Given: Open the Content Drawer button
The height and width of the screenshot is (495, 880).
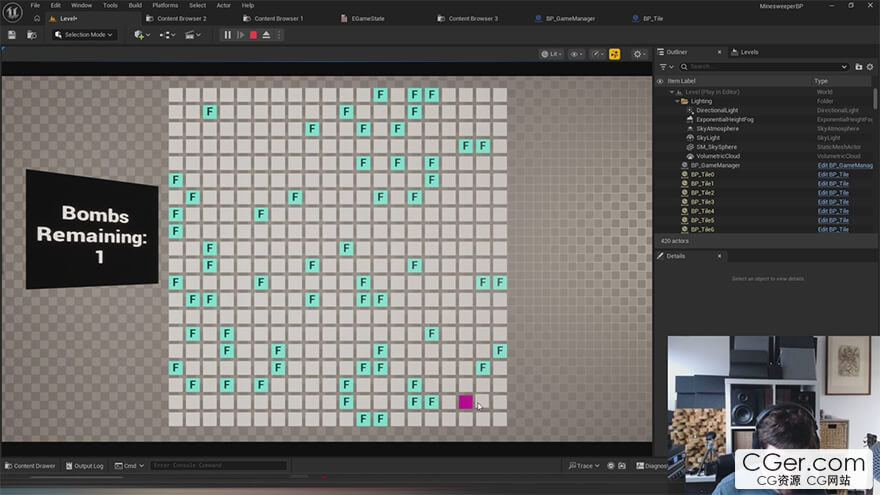Looking at the screenshot, I should [x=30, y=466].
